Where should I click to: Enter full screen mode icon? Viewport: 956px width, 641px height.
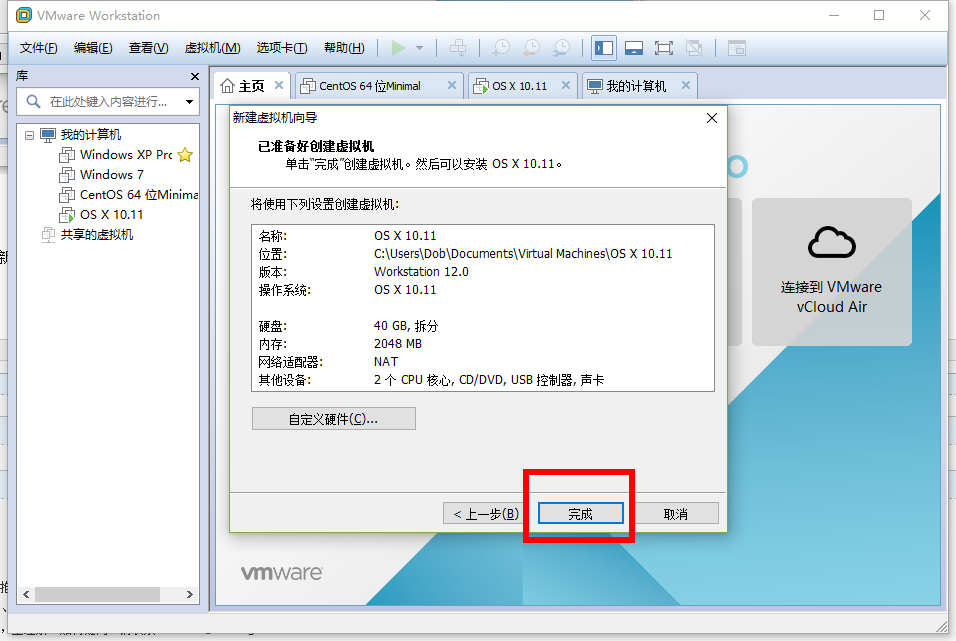663,48
